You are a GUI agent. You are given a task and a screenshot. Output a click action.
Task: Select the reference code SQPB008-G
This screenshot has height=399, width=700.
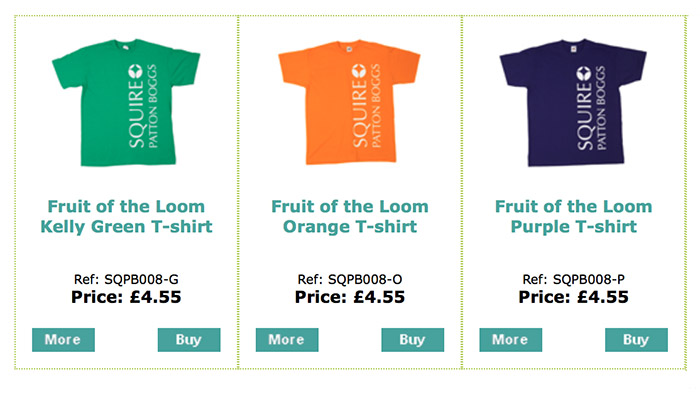(x=141, y=279)
